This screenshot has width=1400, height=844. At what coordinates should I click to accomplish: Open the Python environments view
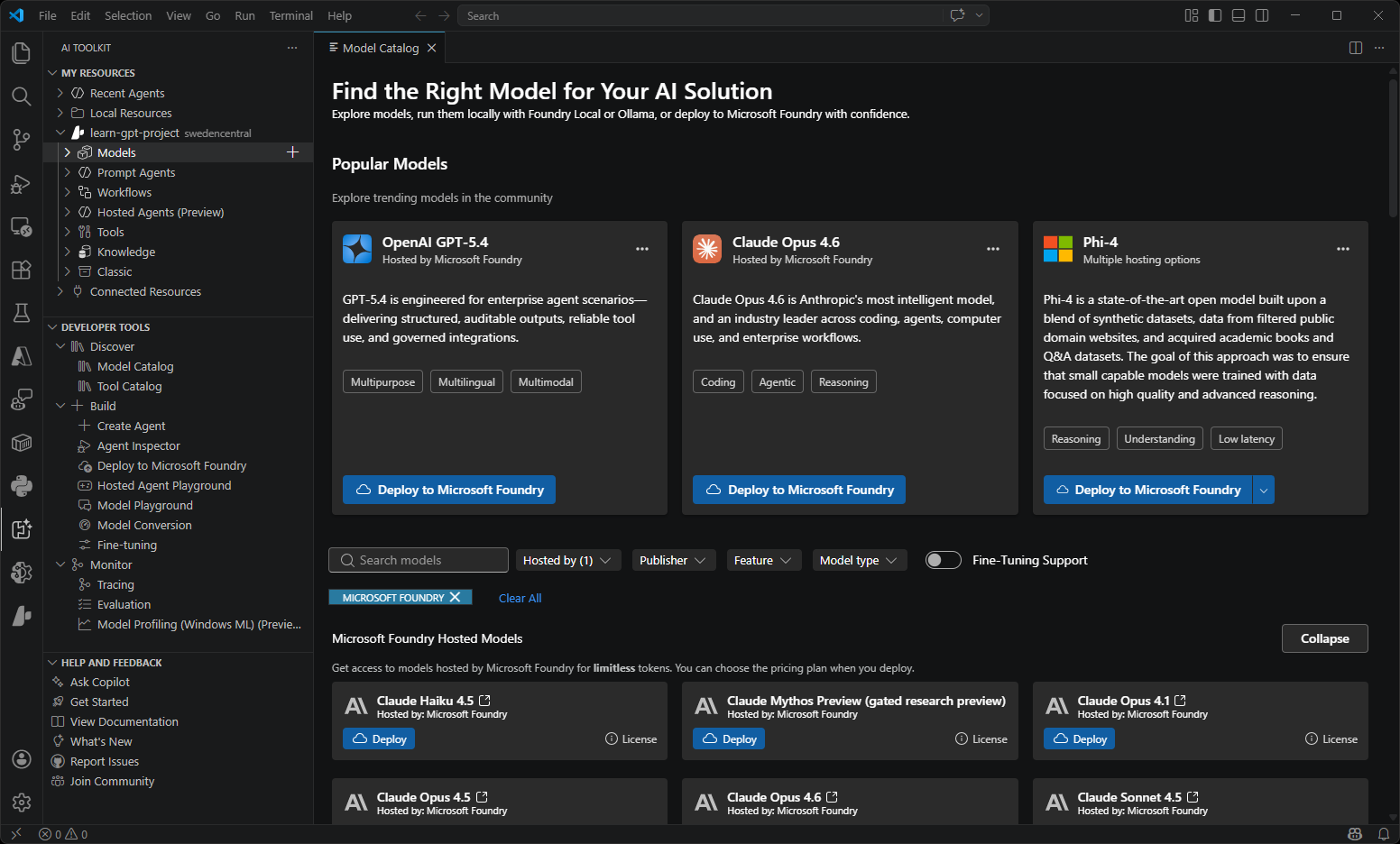tap(22, 486)
